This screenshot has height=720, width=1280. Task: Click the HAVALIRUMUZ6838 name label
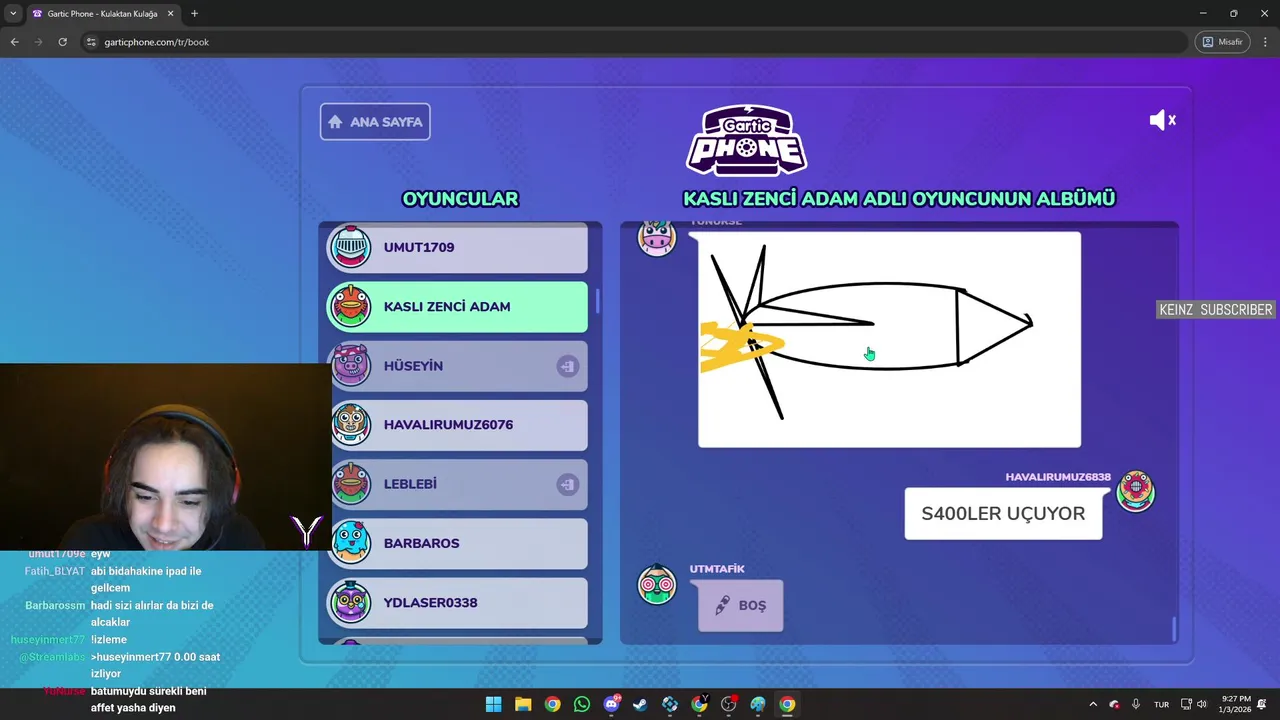point(1058,477)
